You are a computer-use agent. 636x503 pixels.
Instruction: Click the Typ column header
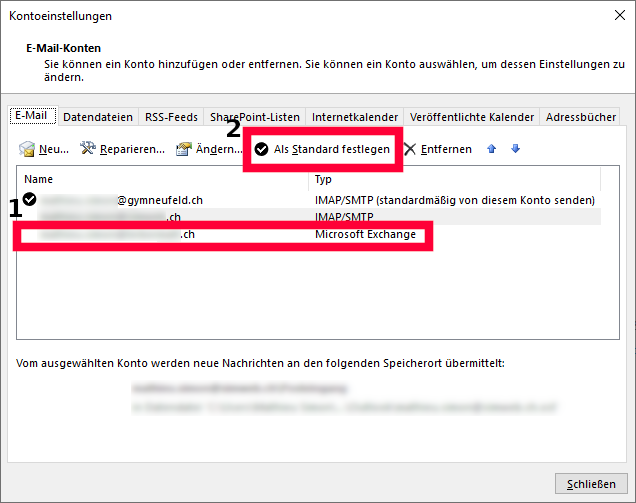(450, 180)
